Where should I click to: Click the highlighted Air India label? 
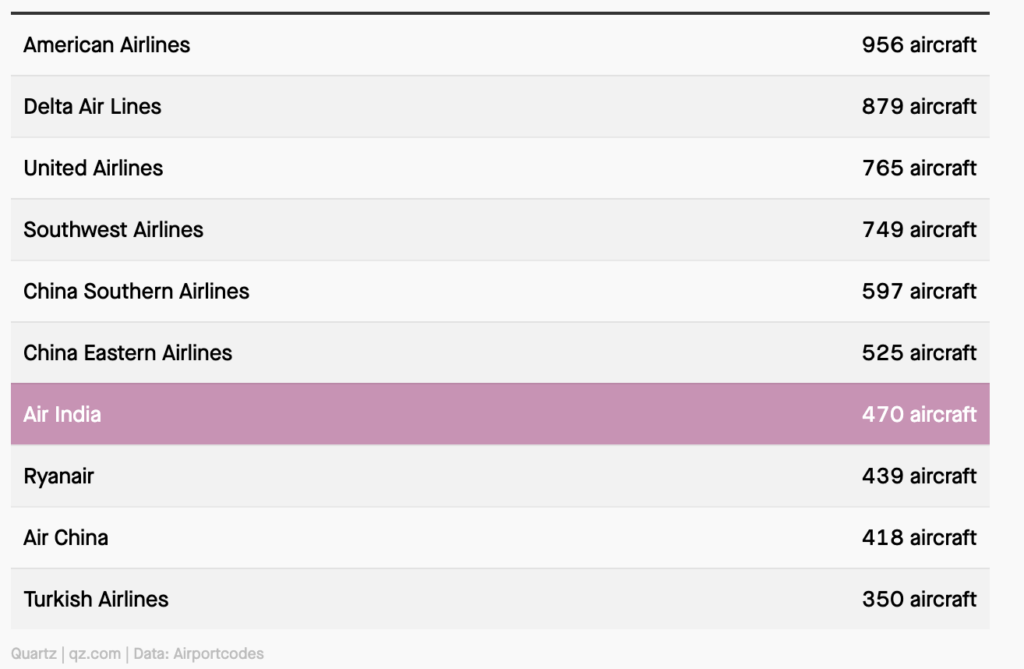point(62,414)
